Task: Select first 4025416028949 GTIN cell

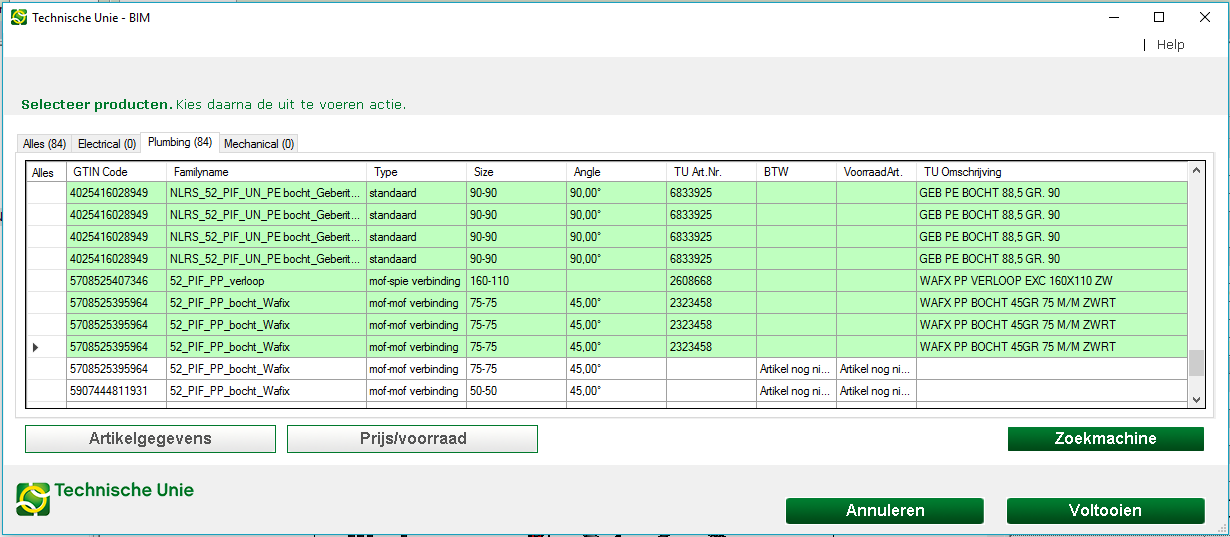Action: 116,193
